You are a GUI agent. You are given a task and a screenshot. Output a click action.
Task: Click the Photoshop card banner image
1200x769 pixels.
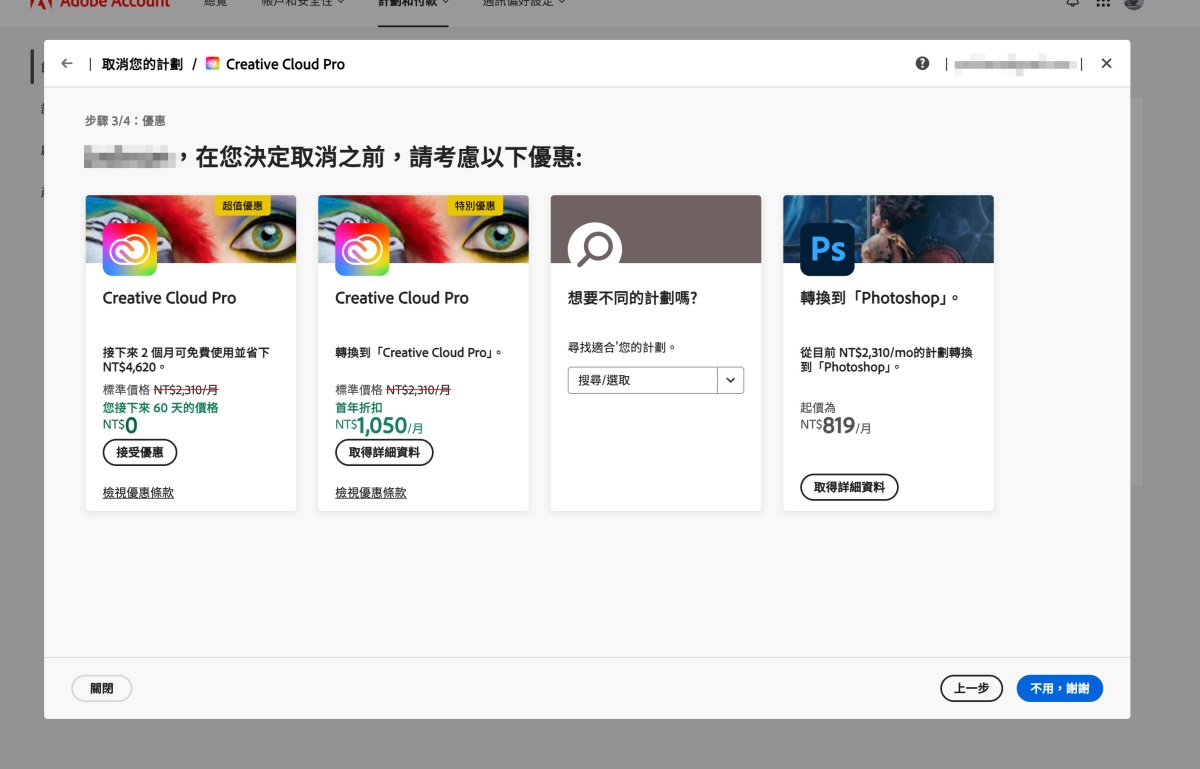pyautogui.click(x=888, y=229)
